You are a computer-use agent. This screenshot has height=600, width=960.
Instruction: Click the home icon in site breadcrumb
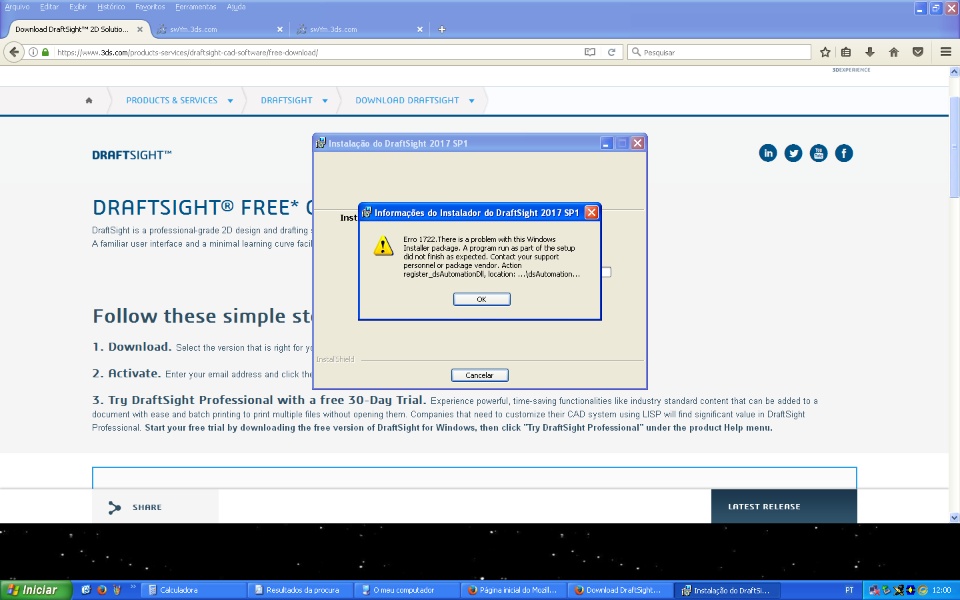89,100
